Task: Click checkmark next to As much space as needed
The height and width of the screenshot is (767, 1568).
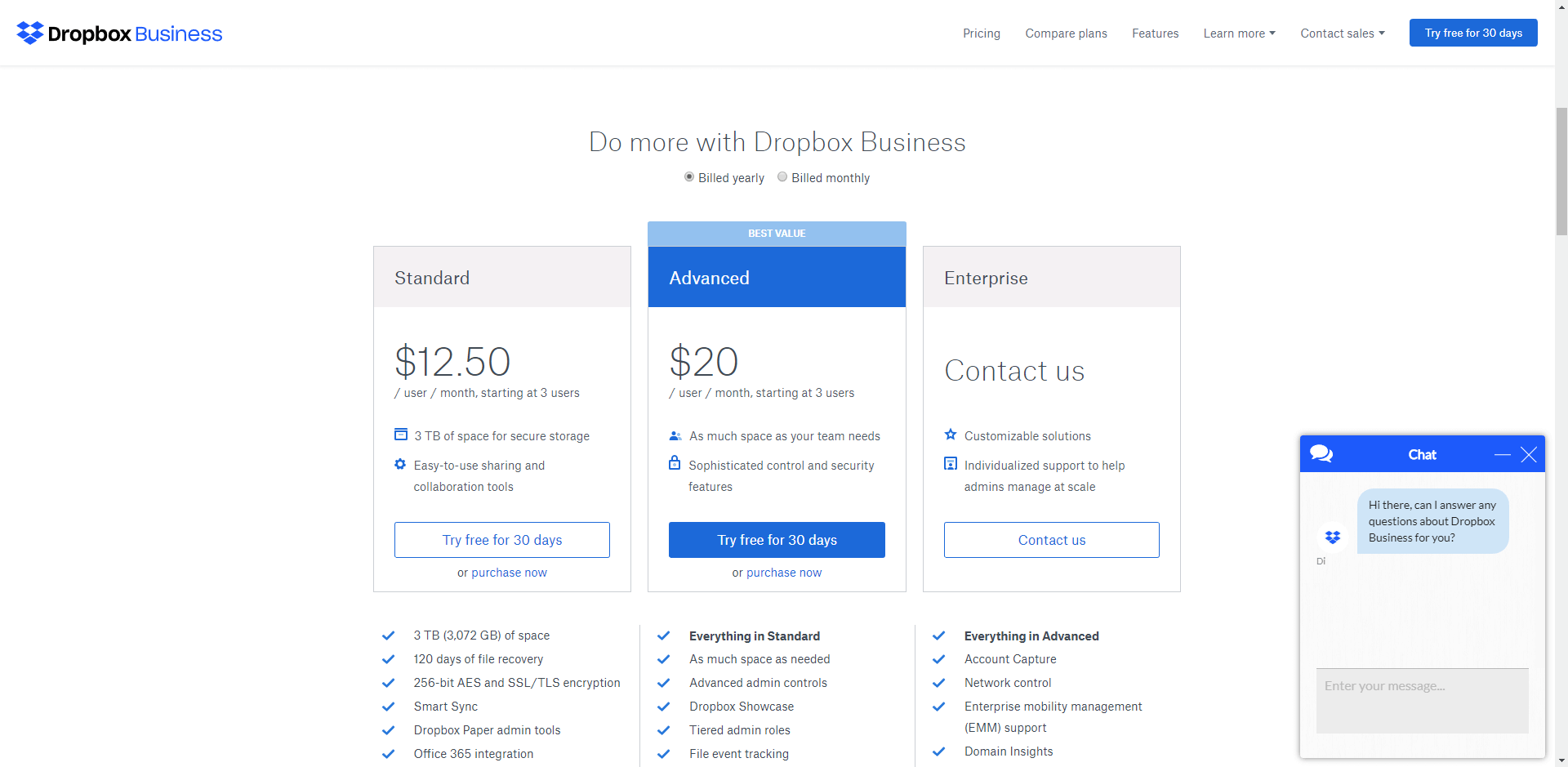Action: pos(663,659)
